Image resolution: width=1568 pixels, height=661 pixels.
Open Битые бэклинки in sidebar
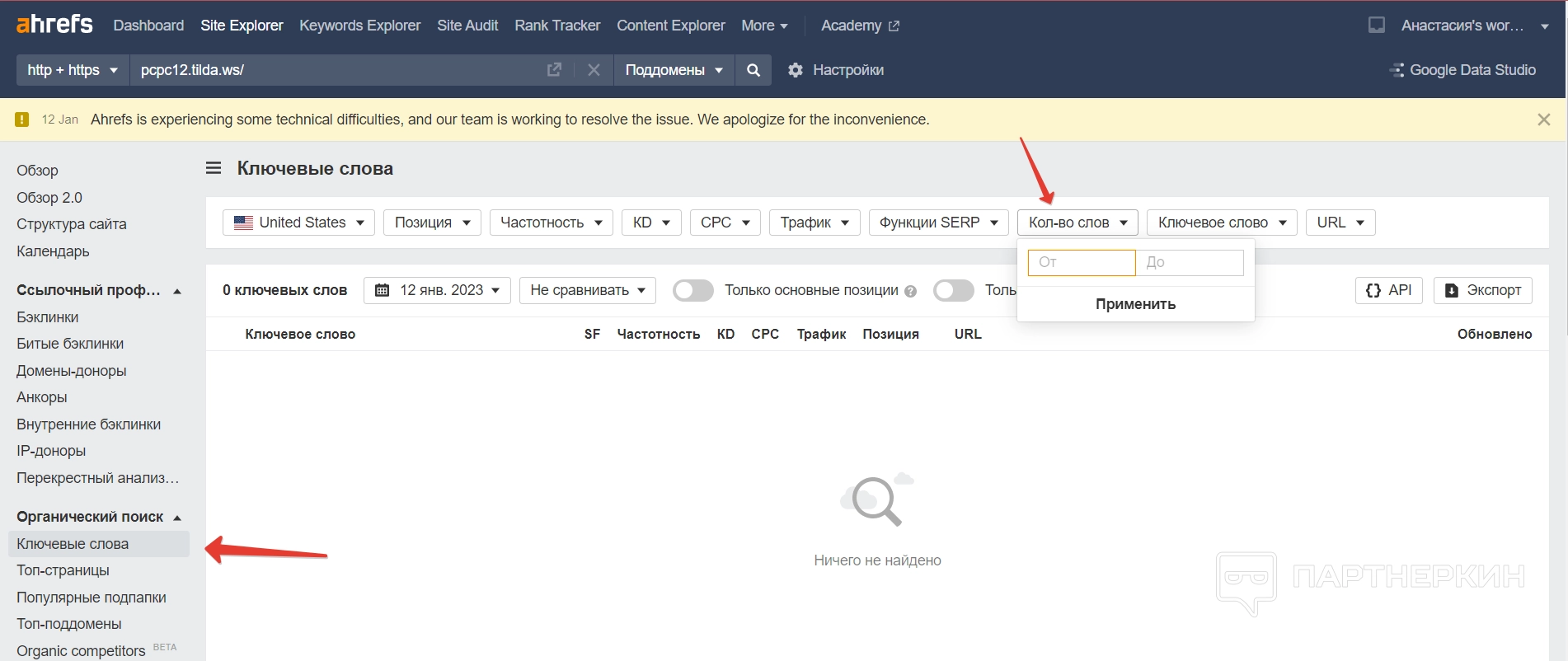tap(70, 344)
